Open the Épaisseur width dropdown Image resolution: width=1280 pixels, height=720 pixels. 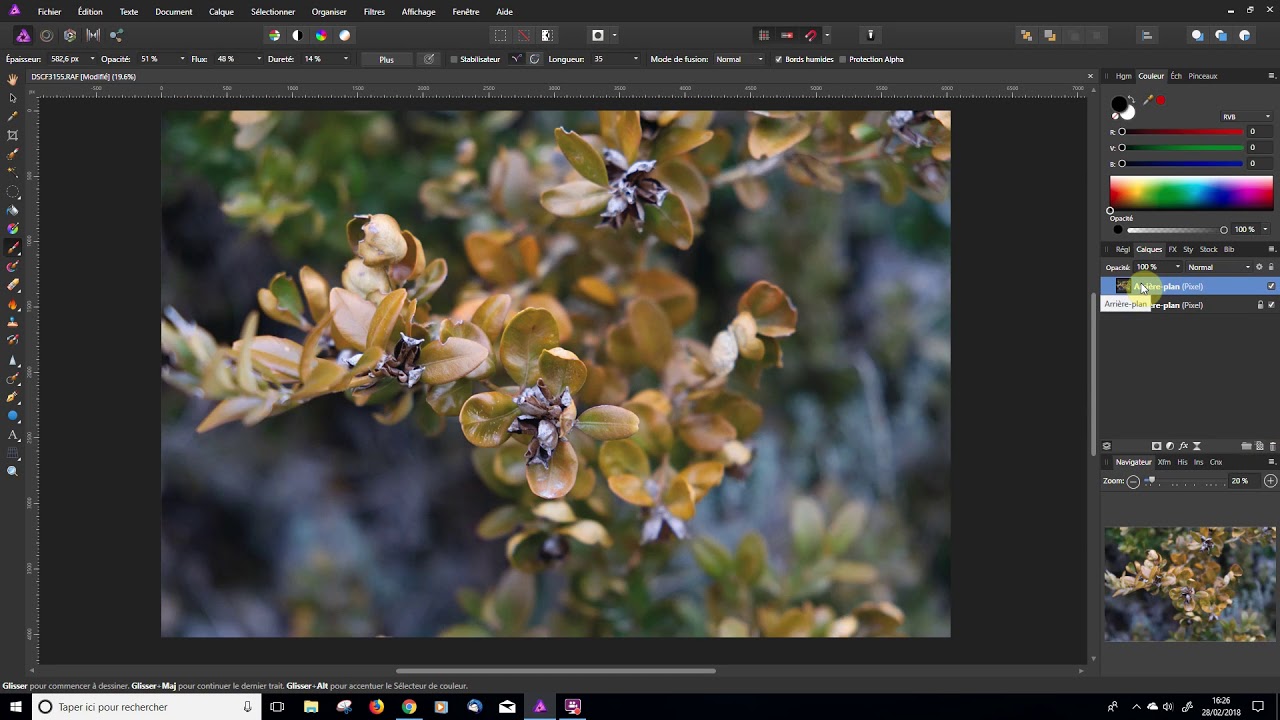click(x=93, y=59)
